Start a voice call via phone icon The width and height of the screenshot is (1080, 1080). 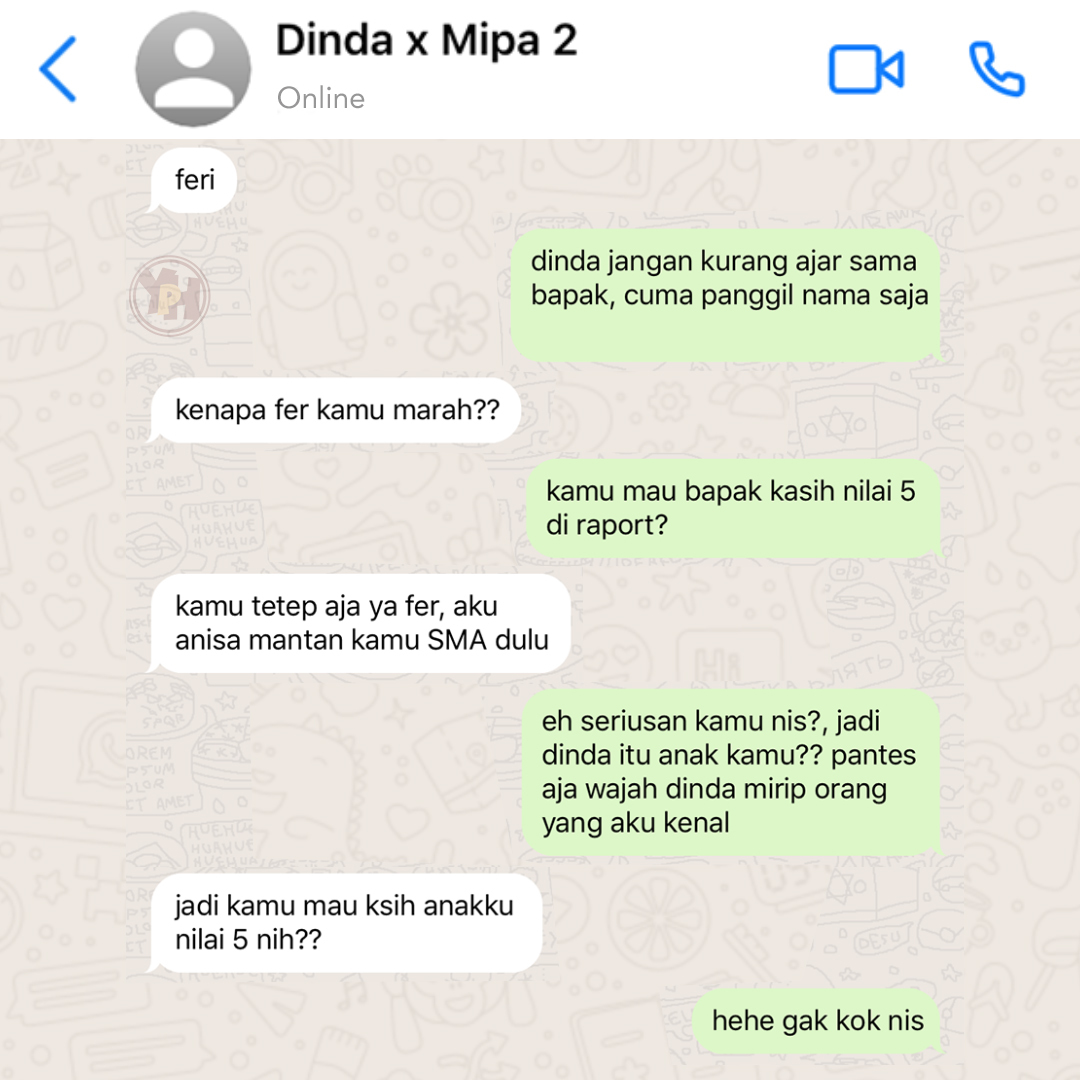point(997,69)
